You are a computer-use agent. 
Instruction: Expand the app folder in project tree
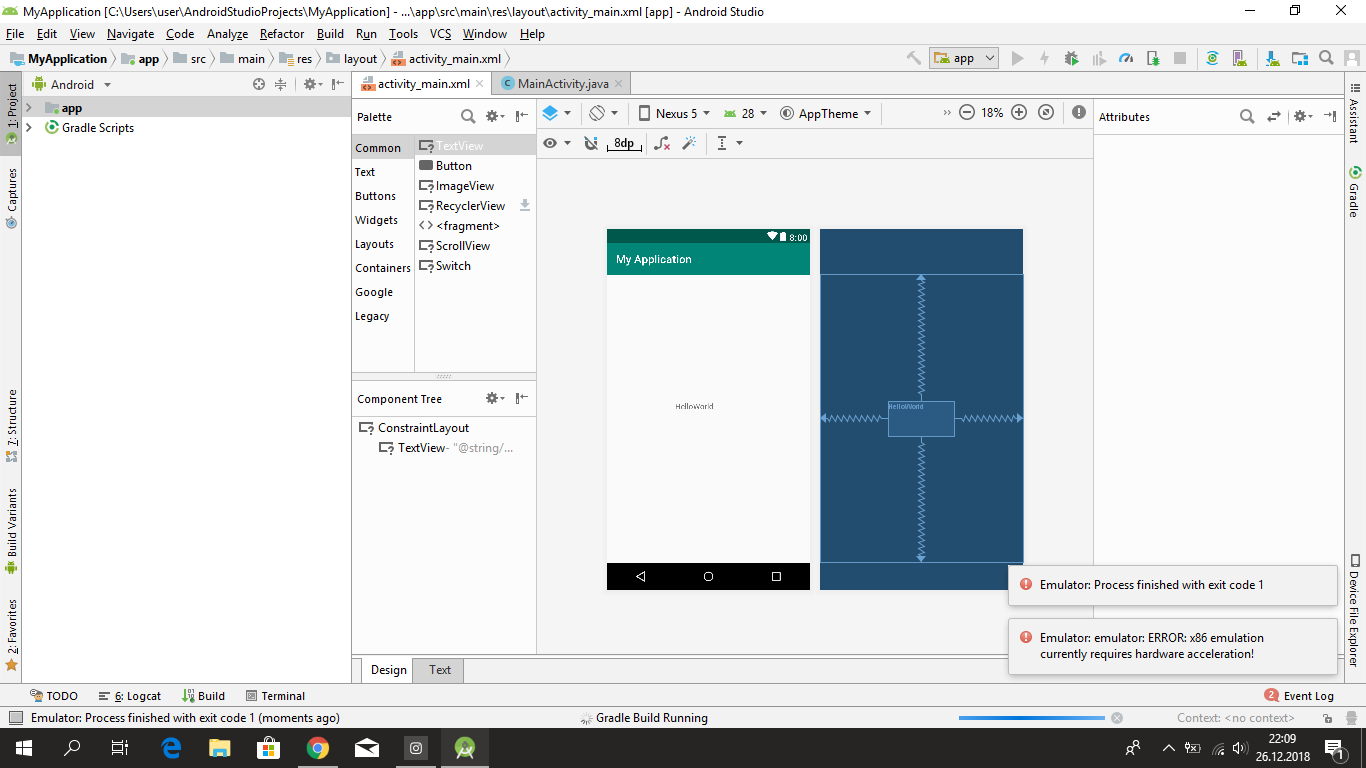pyautogui.click(x=28, y=108)
